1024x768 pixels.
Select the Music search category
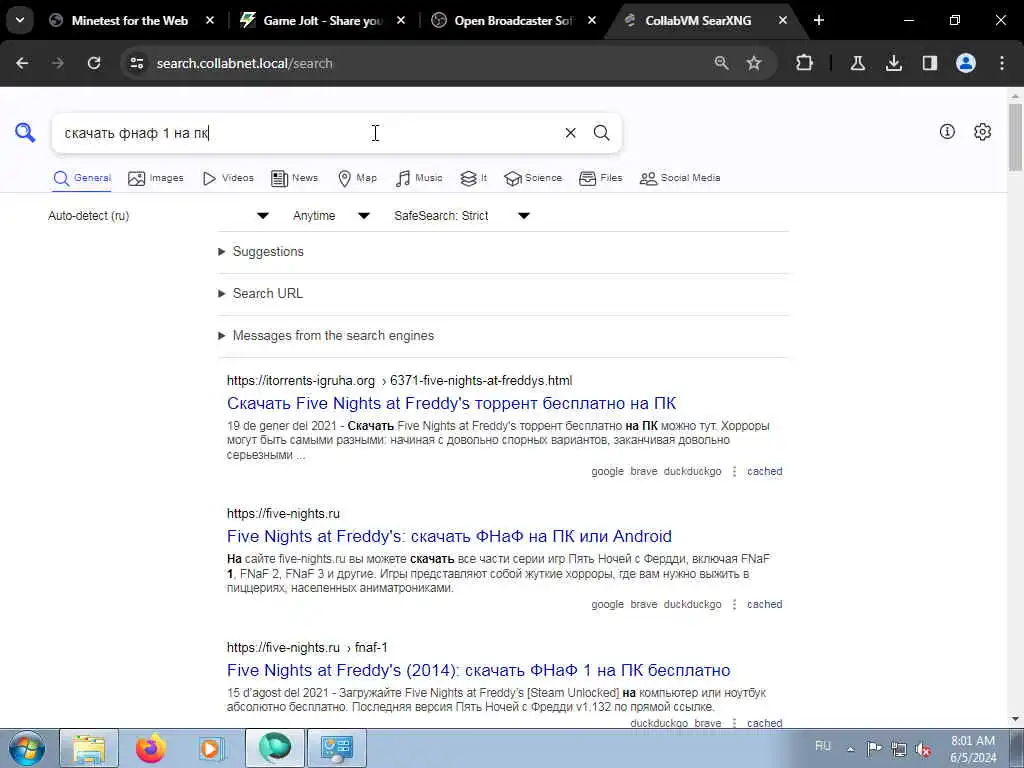[x=419, y=178]
